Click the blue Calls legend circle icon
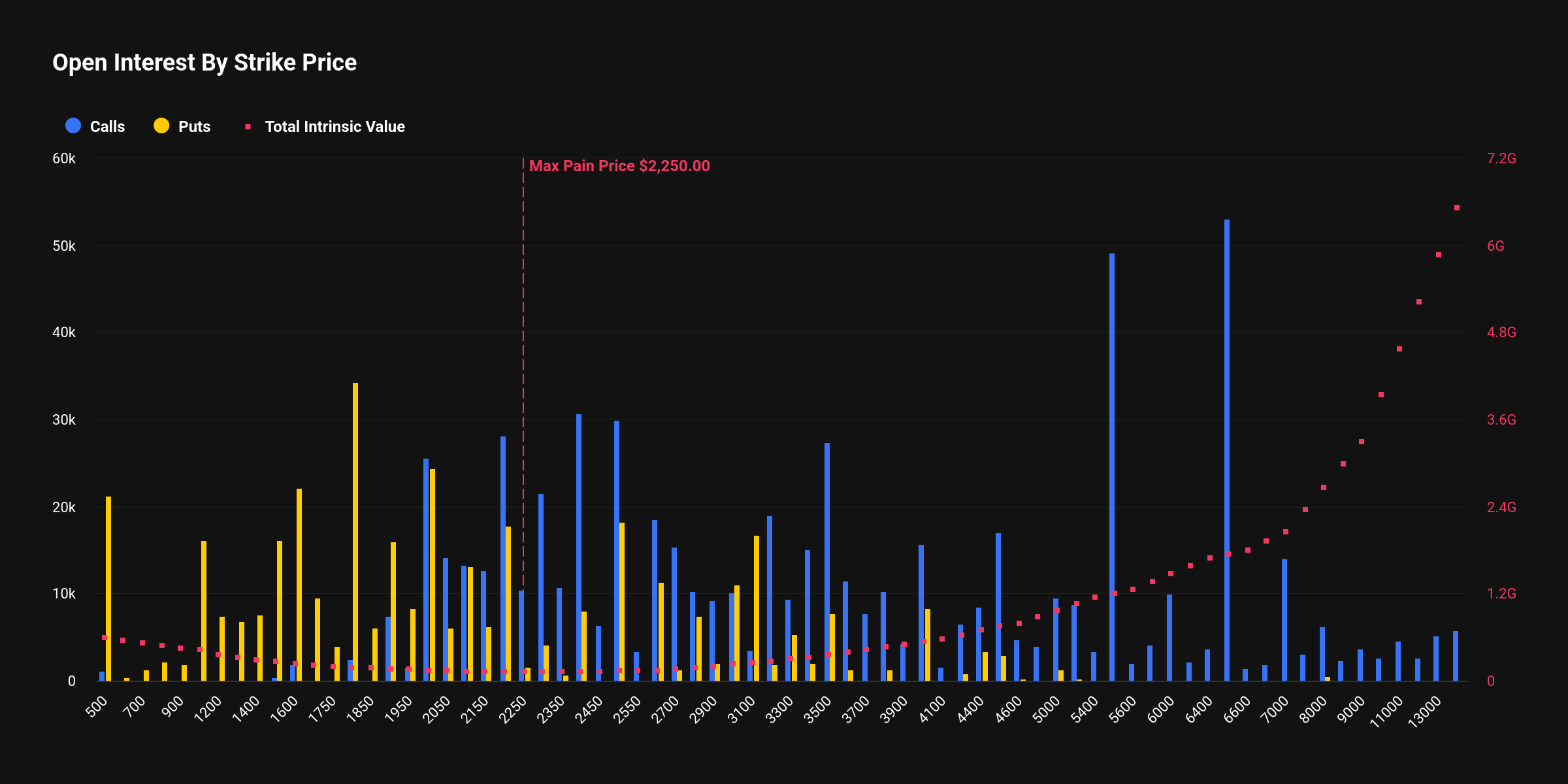This screenshot has height=784, width=1568. coord(72,126)
